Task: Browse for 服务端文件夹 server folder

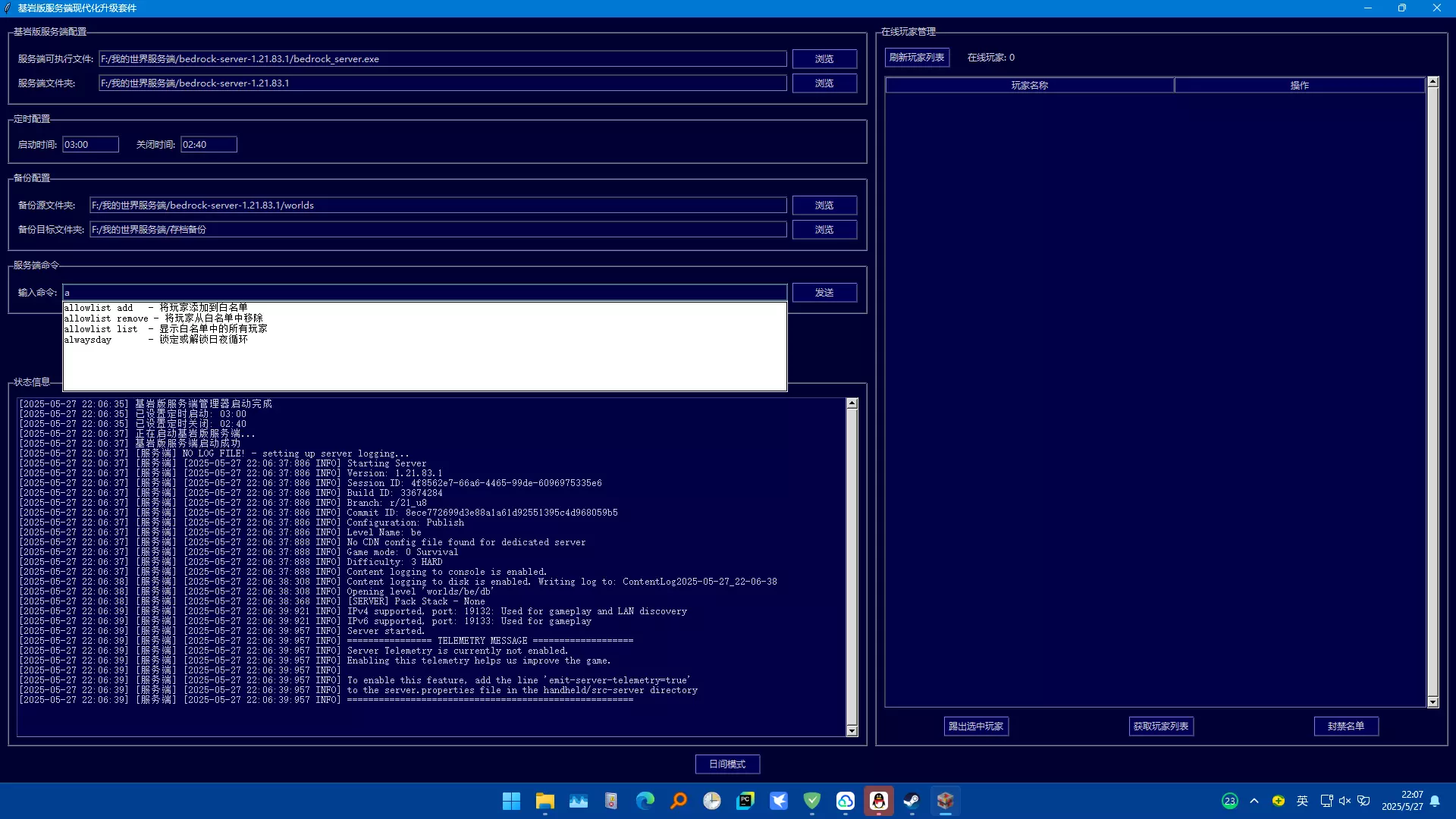Action: coord(824,83)
